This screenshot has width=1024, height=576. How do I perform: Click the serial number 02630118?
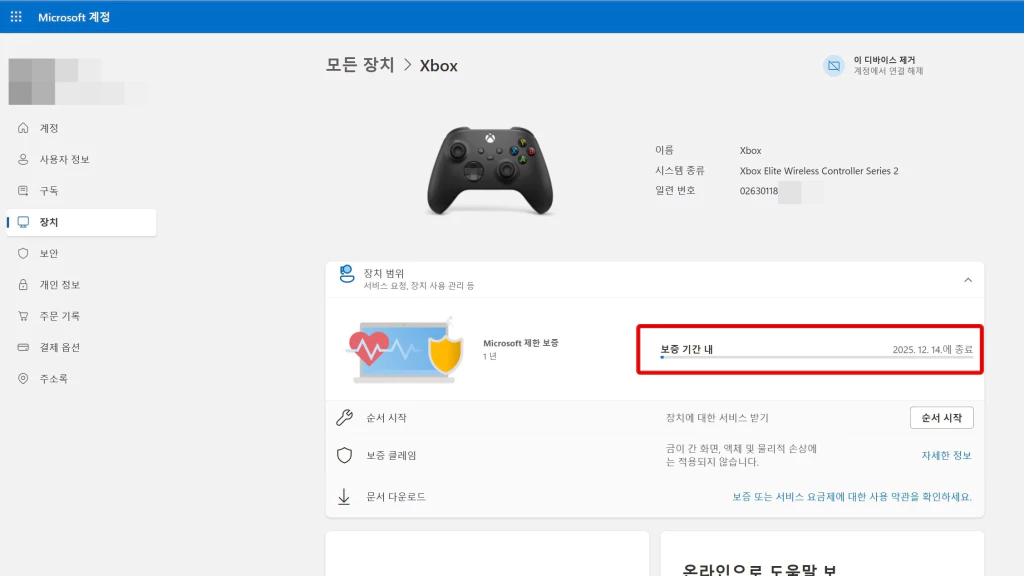[x=758, y=191]
